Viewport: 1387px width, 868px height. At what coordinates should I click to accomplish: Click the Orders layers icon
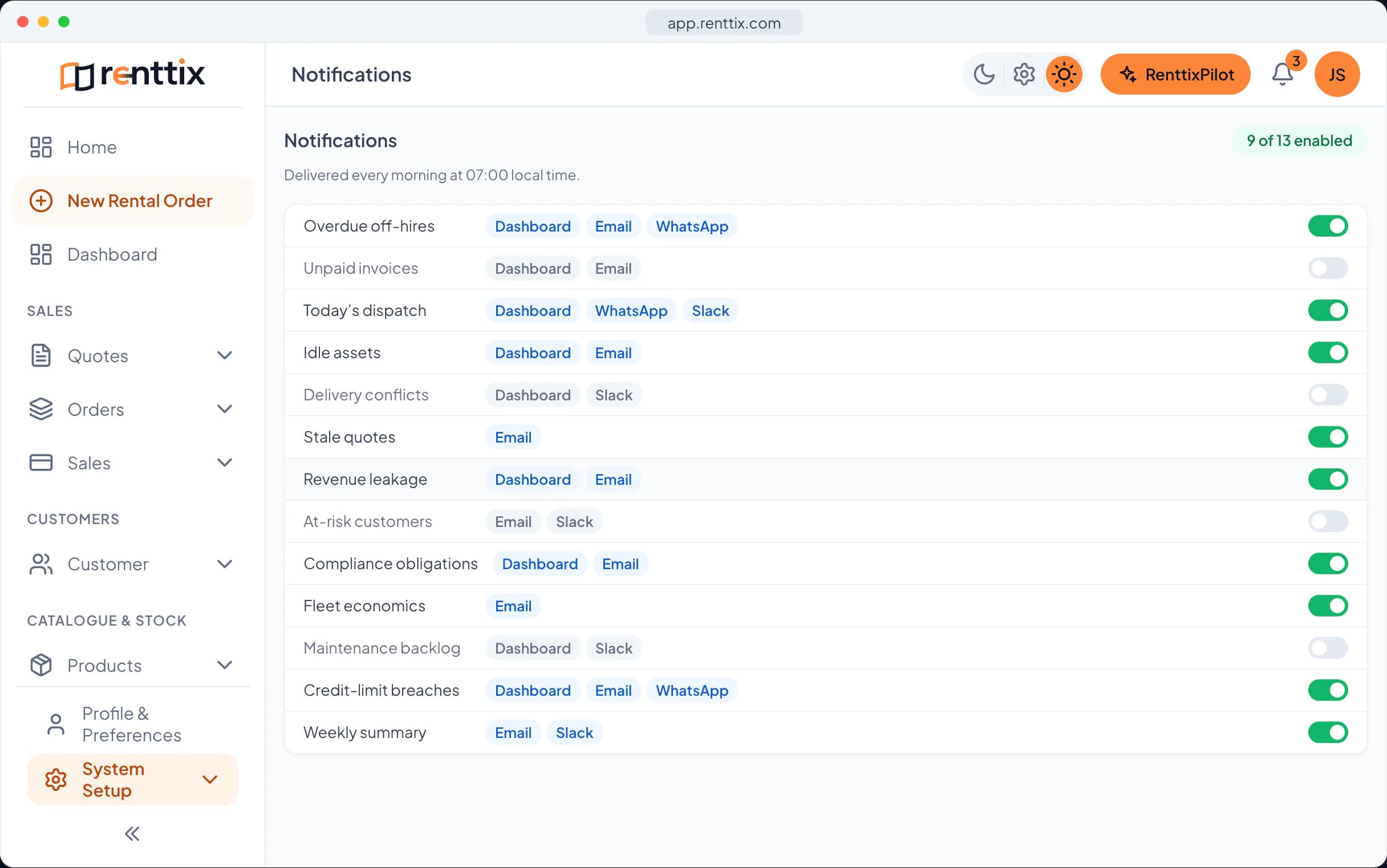40,409
